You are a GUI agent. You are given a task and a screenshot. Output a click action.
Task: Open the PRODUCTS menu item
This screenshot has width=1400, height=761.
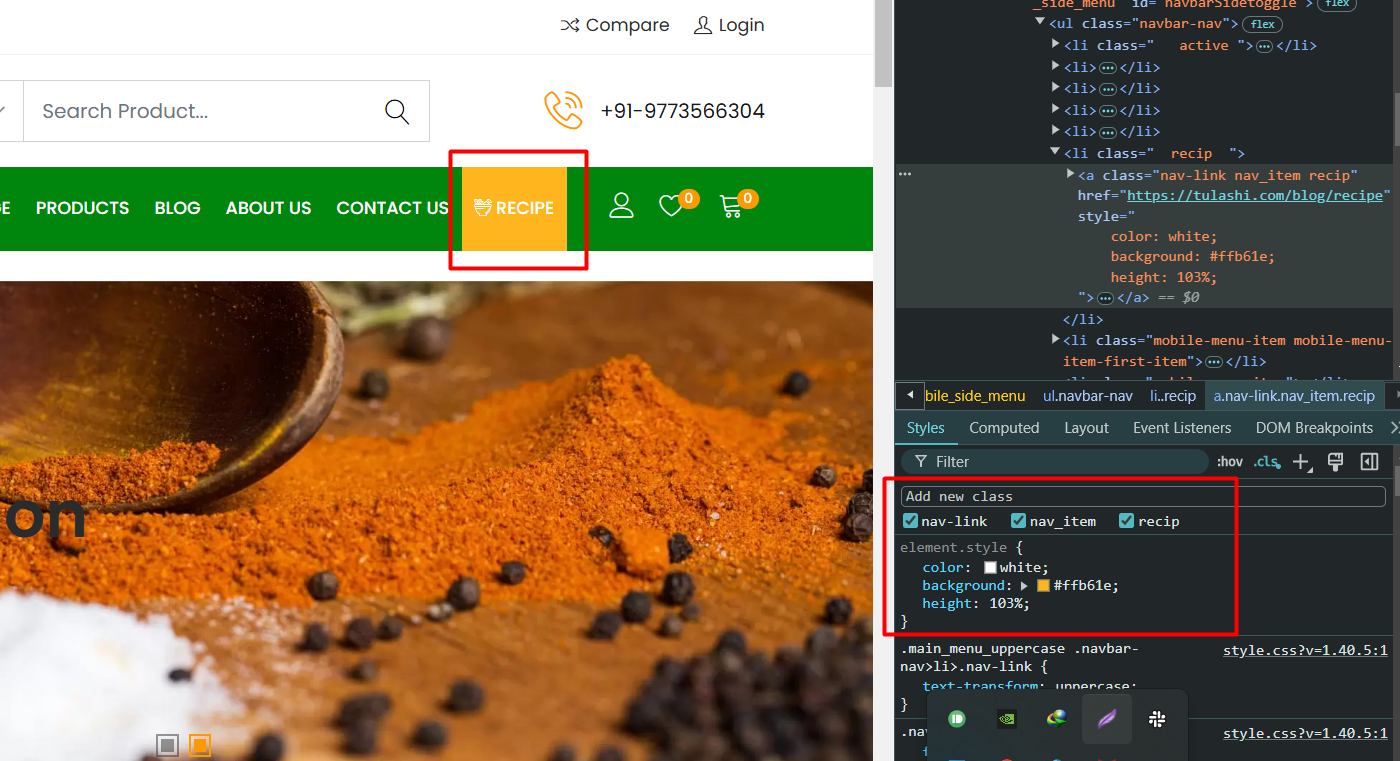point(82,208)
